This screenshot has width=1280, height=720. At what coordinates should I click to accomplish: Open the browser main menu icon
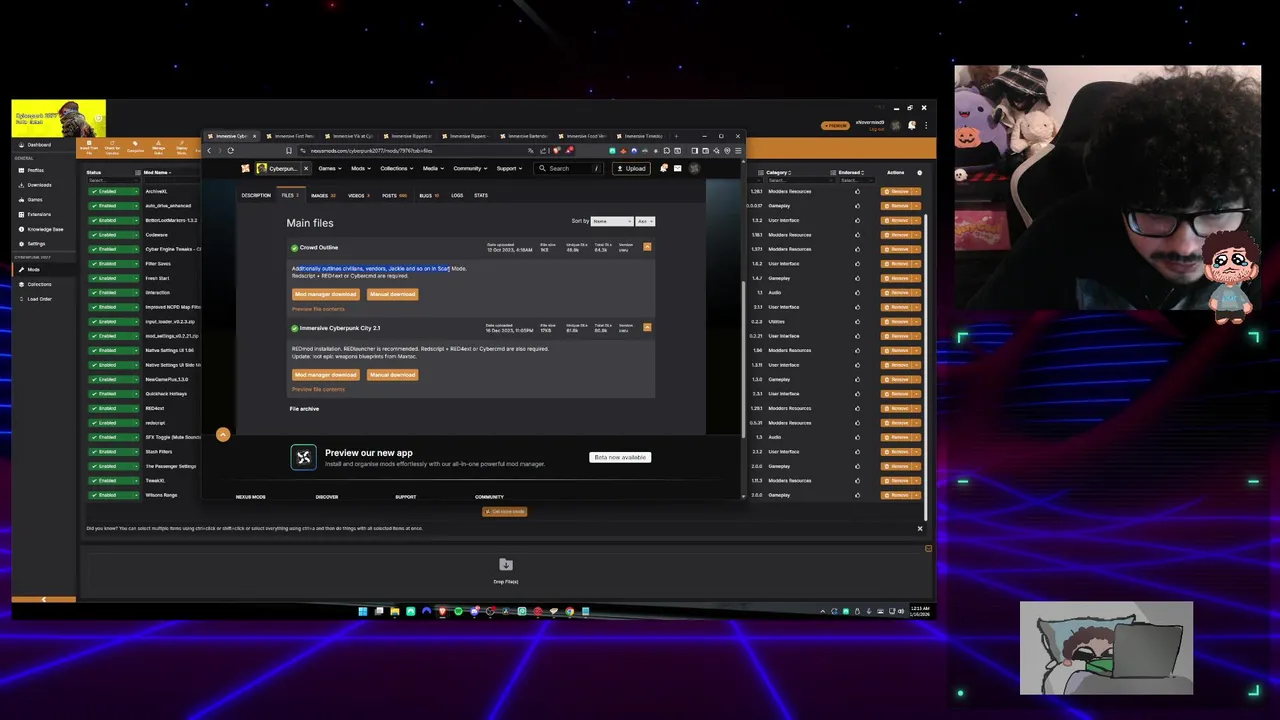(x=738, y=151)
